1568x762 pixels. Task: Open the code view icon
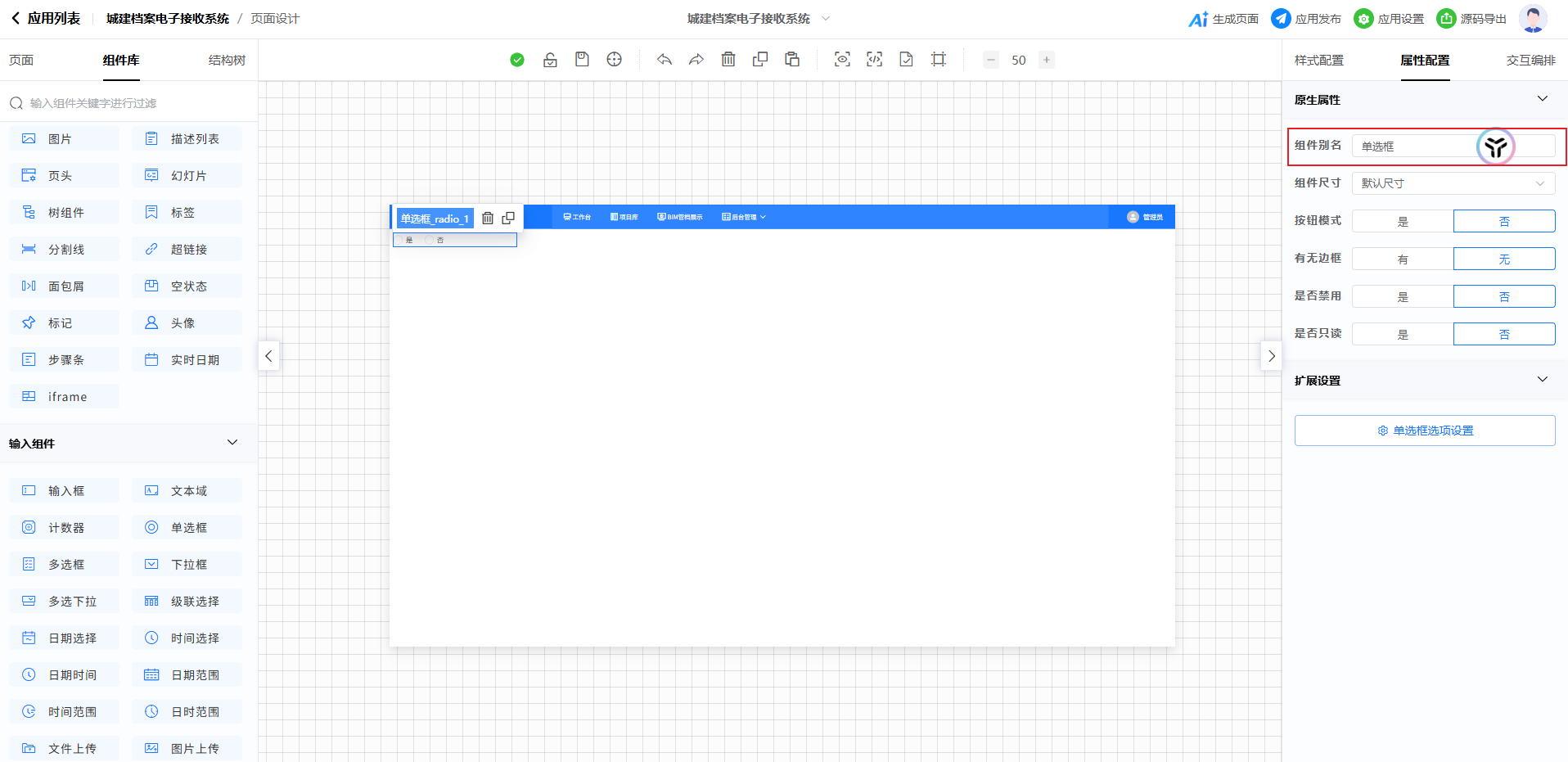tap(874, 60)
